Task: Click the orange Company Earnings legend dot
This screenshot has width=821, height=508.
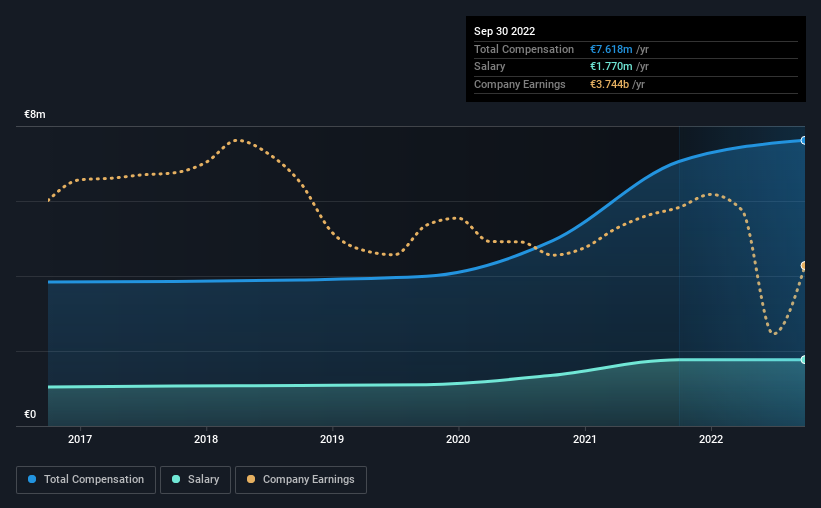Action: [x=251, y=479]
